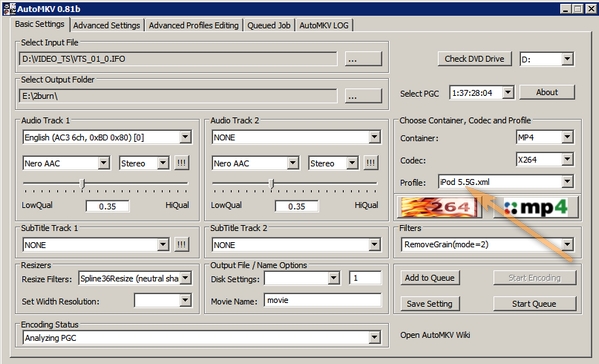Open the Advanced Profiles Editing tab
Viewport: 599px width, 364px height.
pos(194,25)
